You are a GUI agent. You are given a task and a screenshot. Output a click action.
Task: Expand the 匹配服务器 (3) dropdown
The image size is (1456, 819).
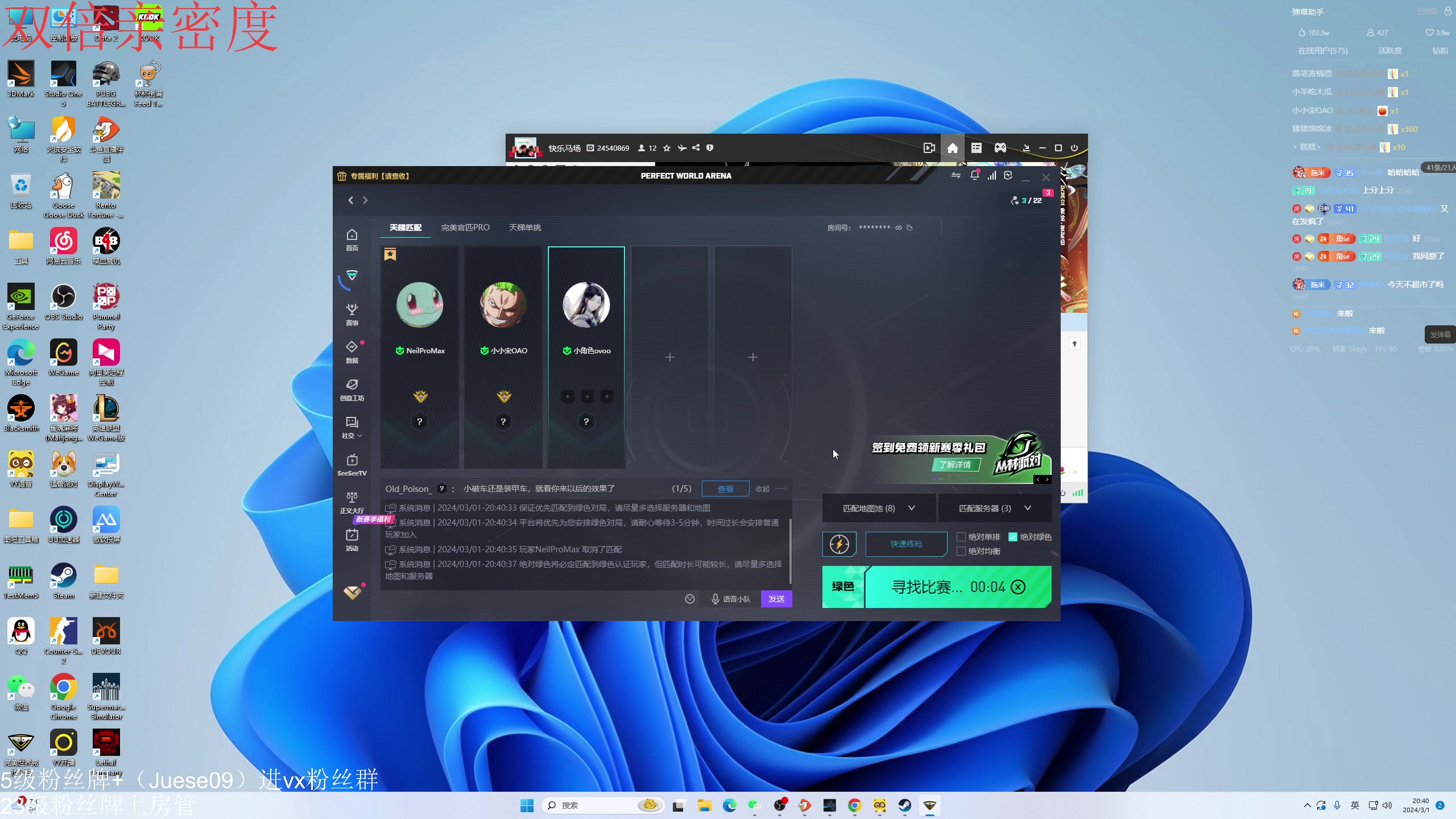click(x=994, y=508)
